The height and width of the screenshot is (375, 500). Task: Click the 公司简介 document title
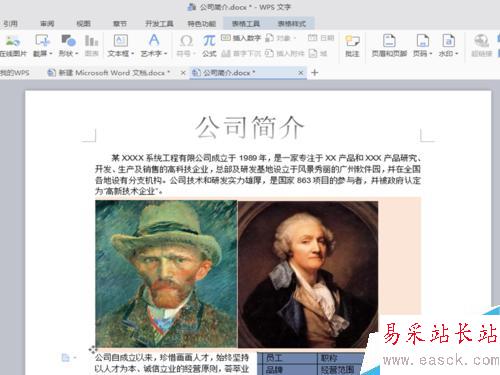tap(249, 127)
